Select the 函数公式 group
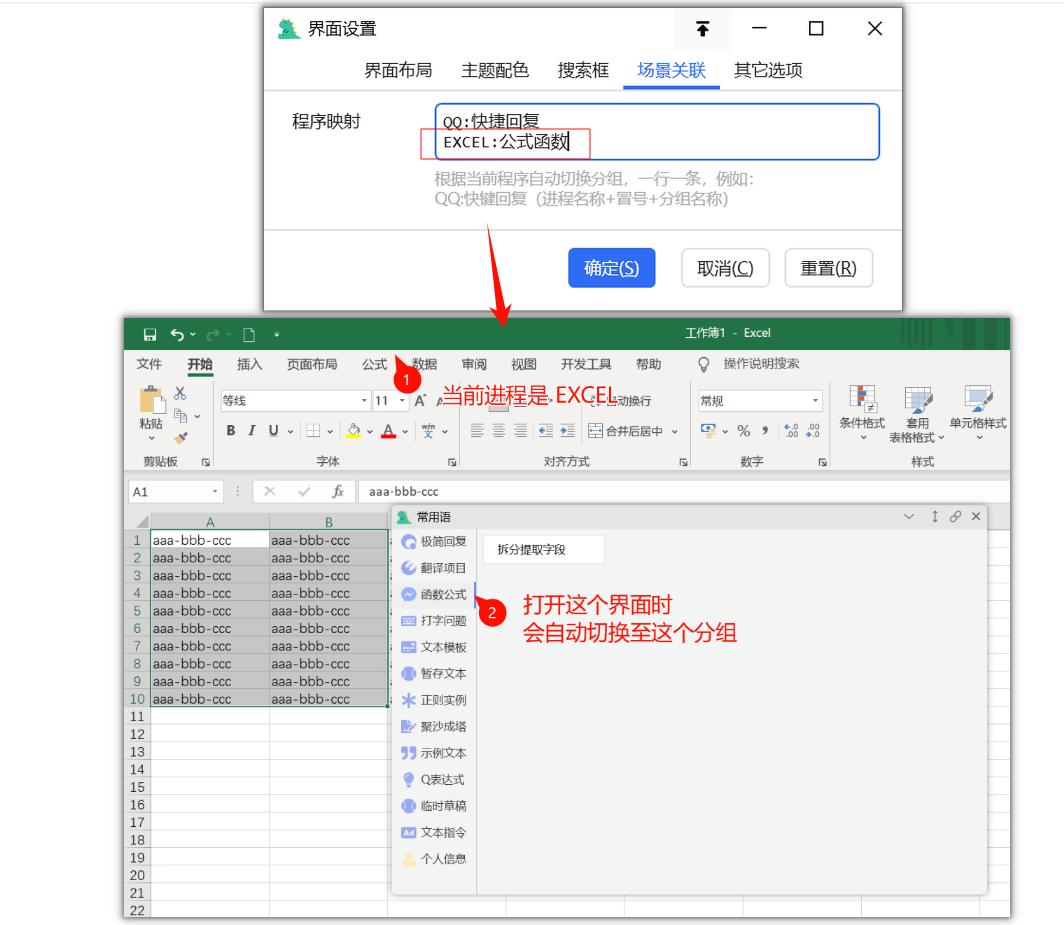The width and height of the screenshot is (1064, 925). [x=434, y=594]
